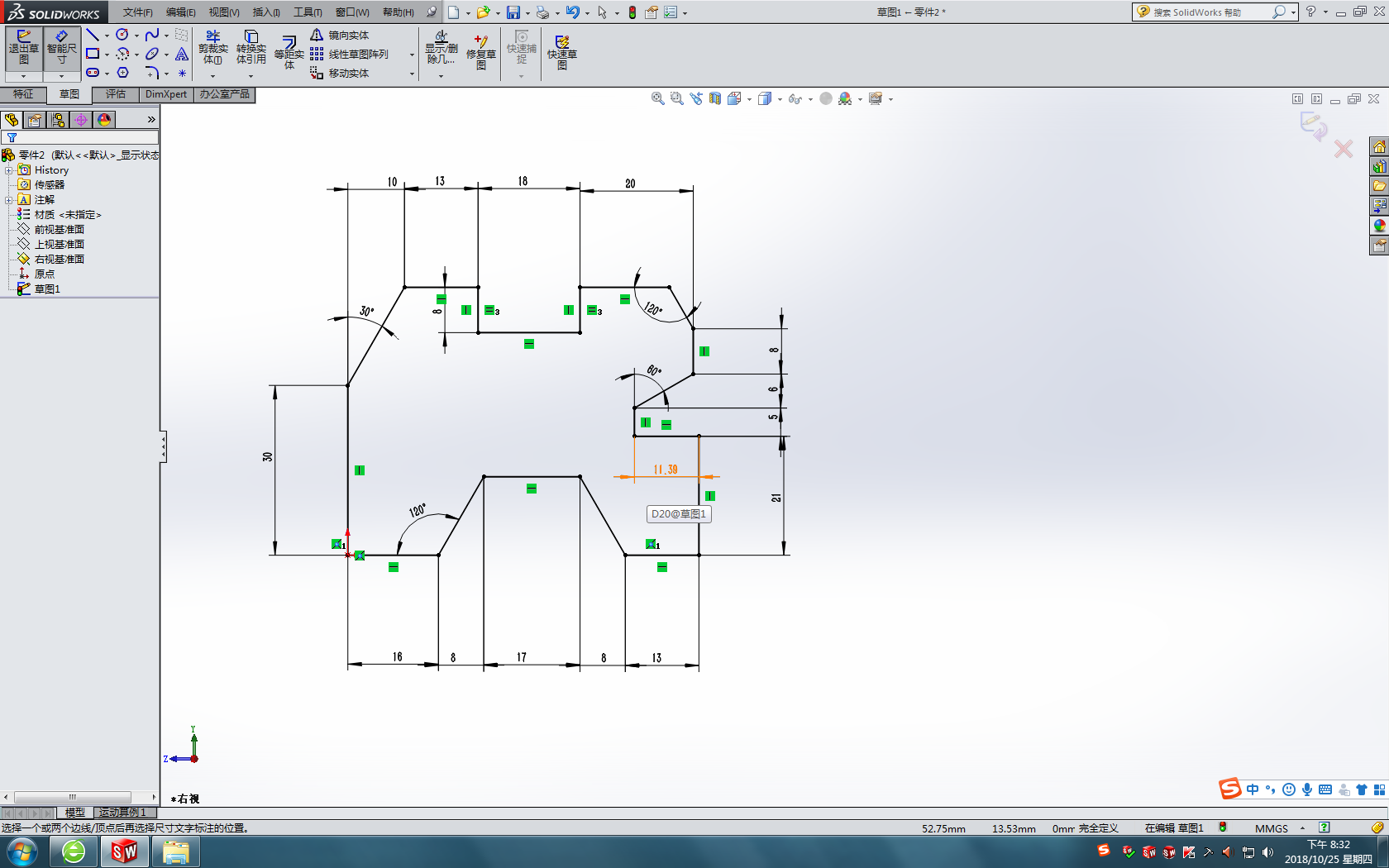
Task: Select 草图1 in feature tree
Action: (x=47, y=289)
